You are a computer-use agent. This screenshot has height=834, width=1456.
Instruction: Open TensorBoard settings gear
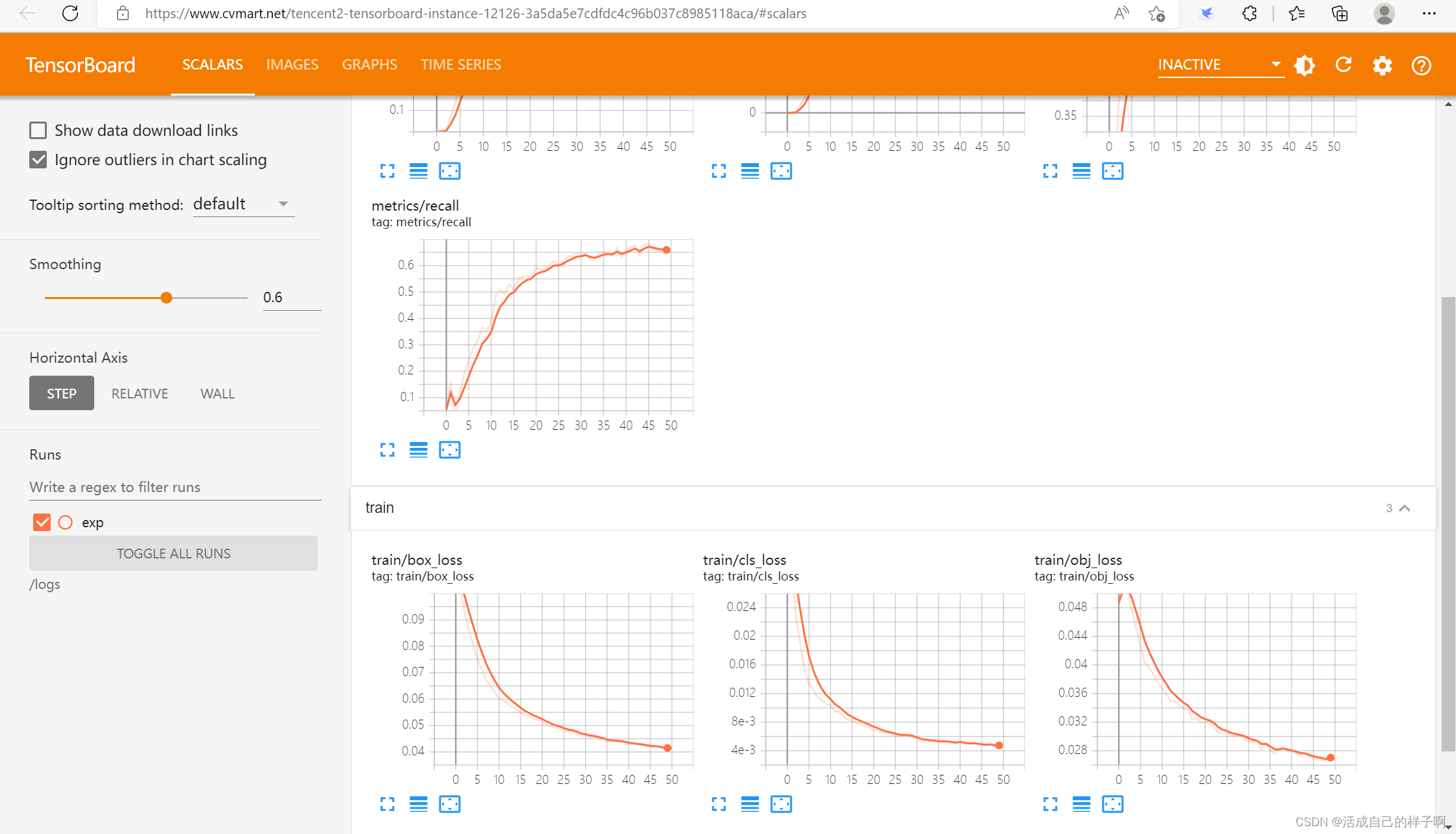[x=1383, y=65]
